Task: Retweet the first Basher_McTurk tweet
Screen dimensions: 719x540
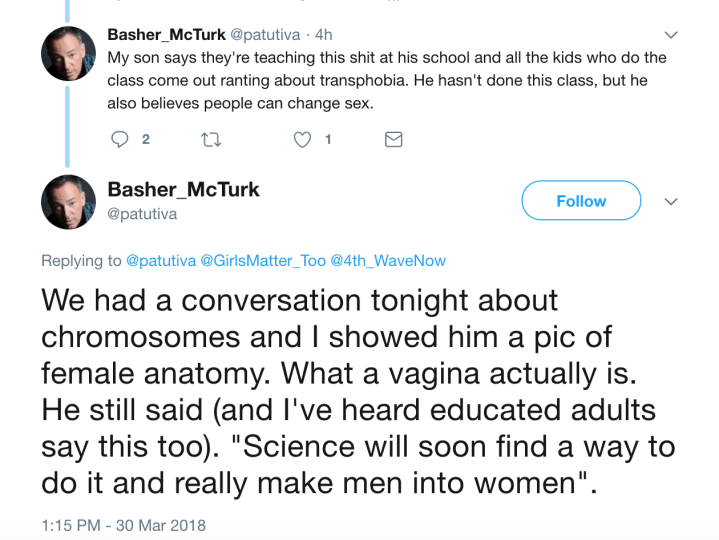Action: click(x=210, y=140)
